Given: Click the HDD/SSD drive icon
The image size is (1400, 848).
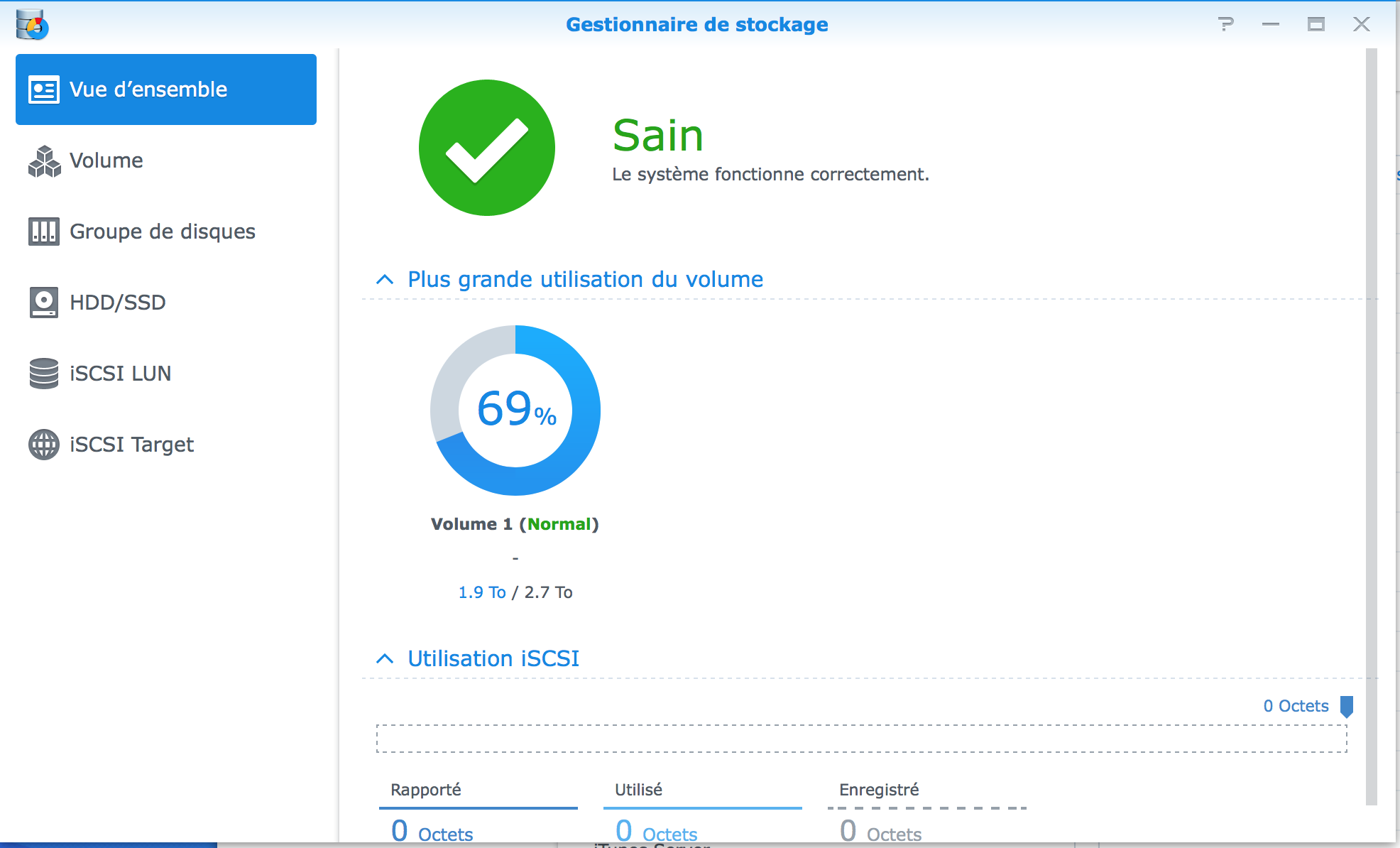Looking at the screenshot, I should tap(44, 303).
